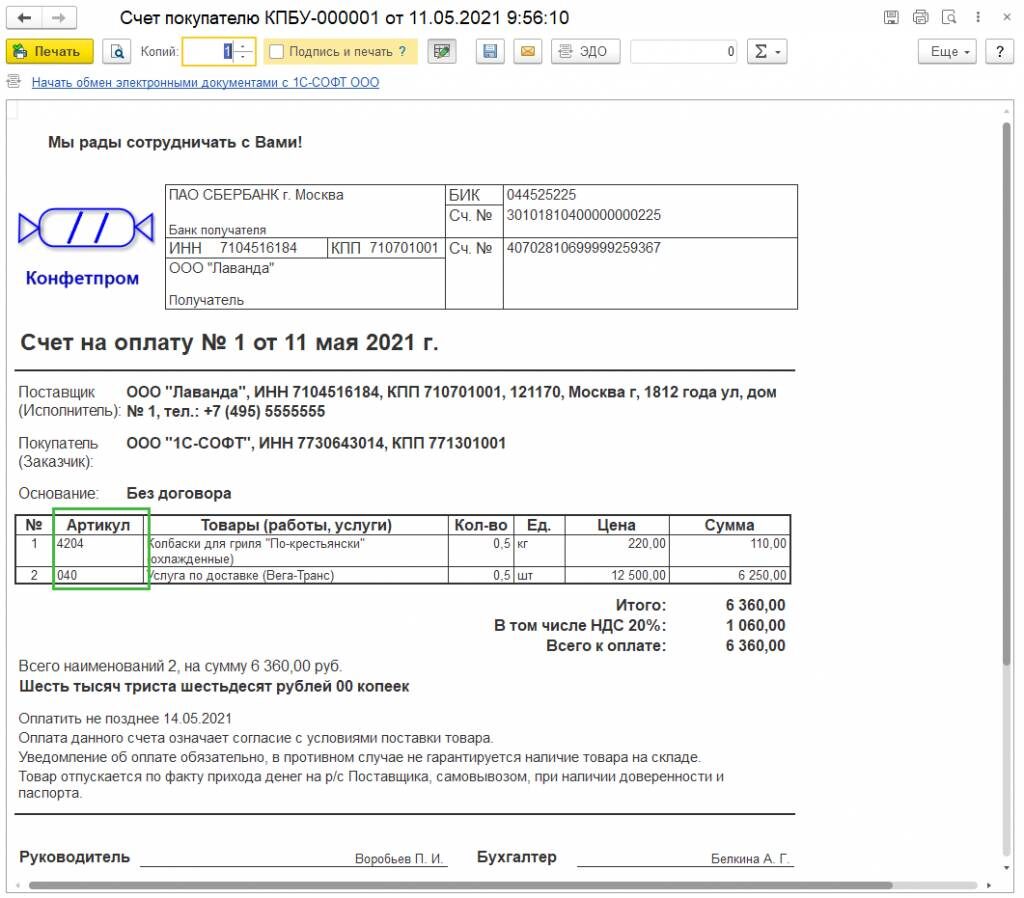Click the Товары (работы, услуги) column header
1024x898 pixels.
point(296,525)
